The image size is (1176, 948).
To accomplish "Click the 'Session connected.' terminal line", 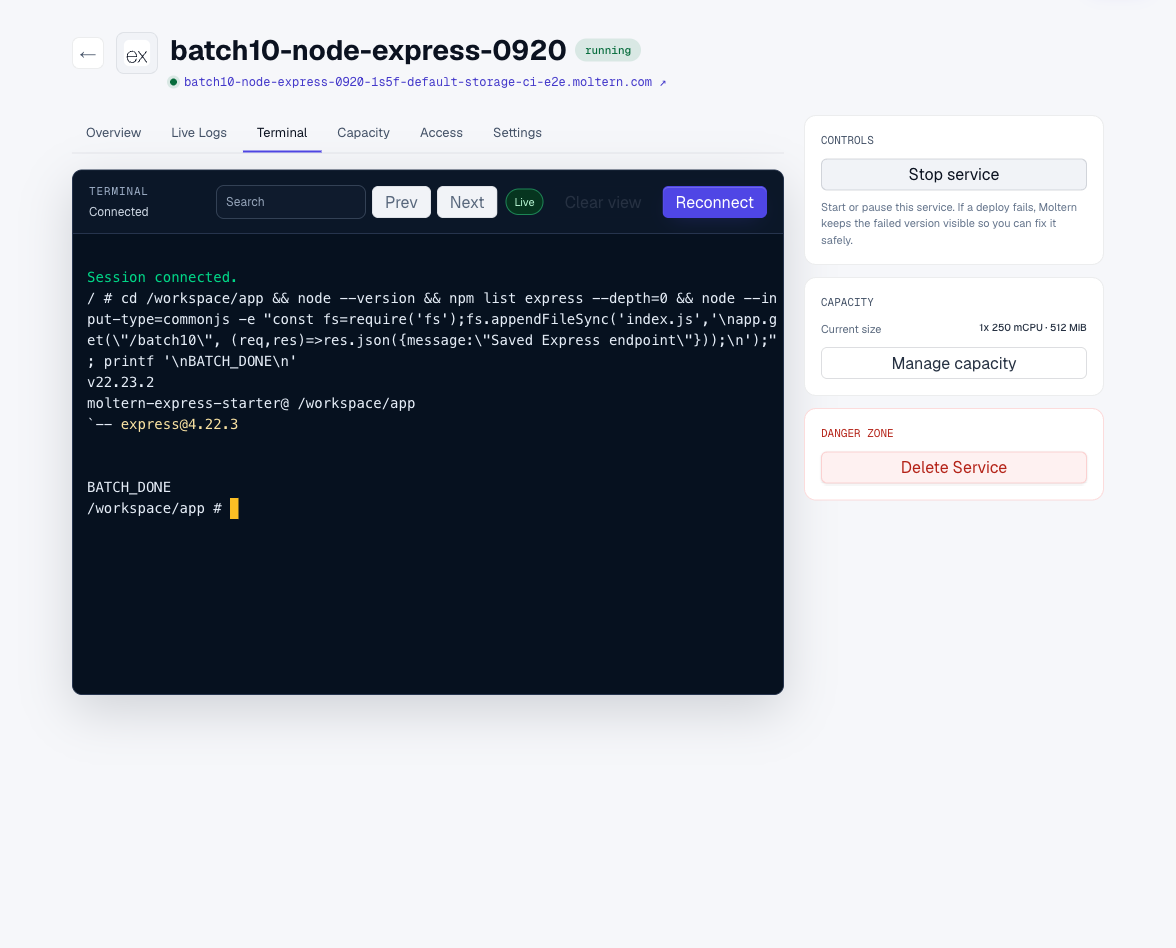I will coord(162,278).
